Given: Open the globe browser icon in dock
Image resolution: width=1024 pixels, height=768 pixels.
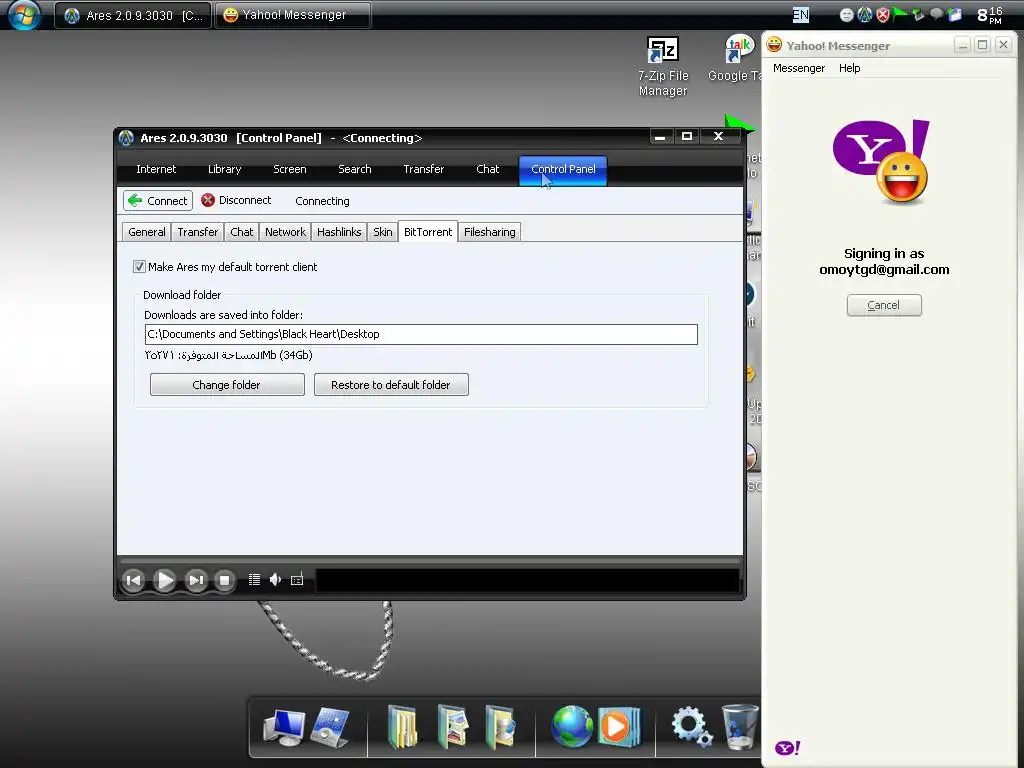Looking at the screenshot, I should point(571,726).
